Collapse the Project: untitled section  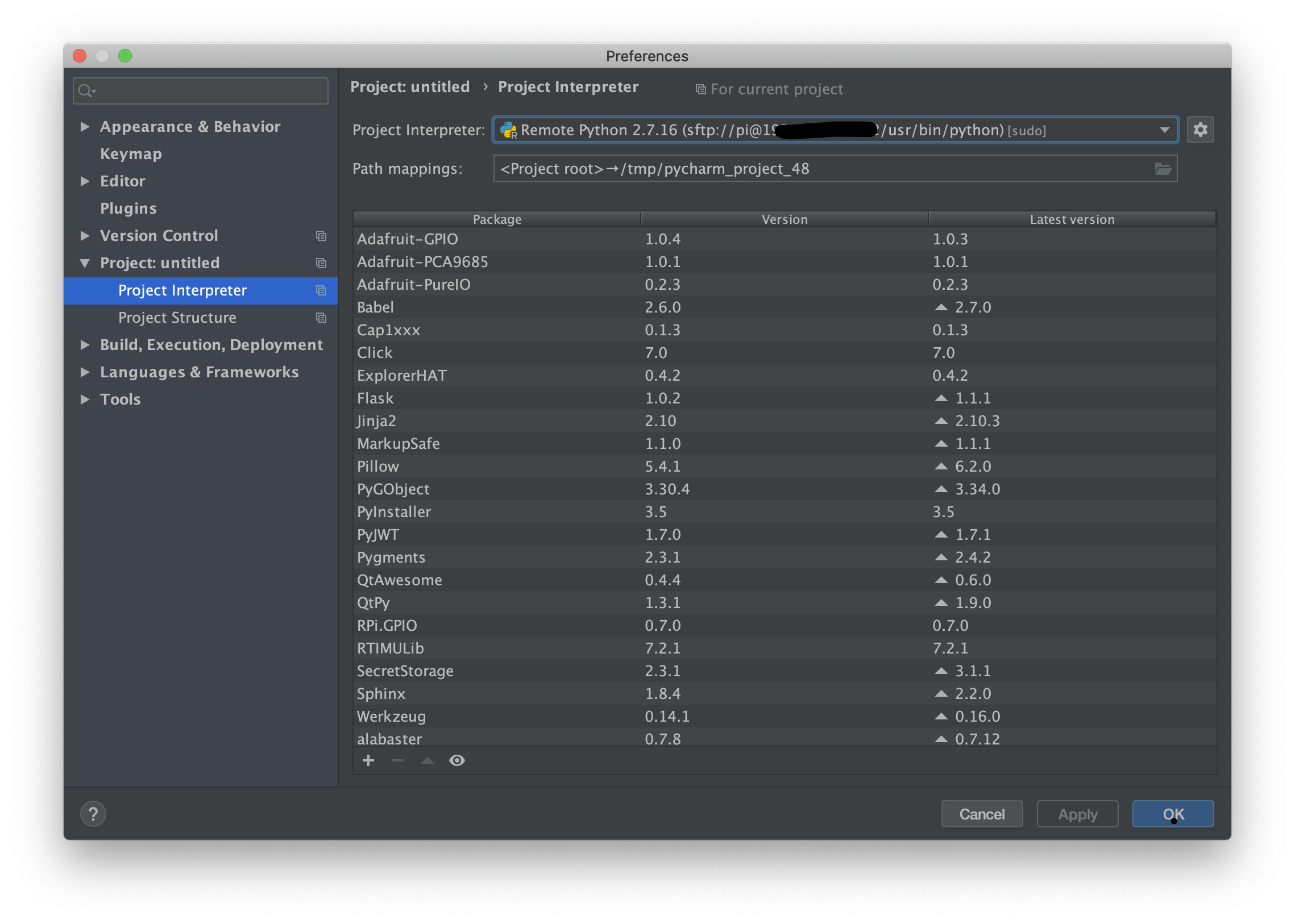pyautogui.click(x=85, y=263)
